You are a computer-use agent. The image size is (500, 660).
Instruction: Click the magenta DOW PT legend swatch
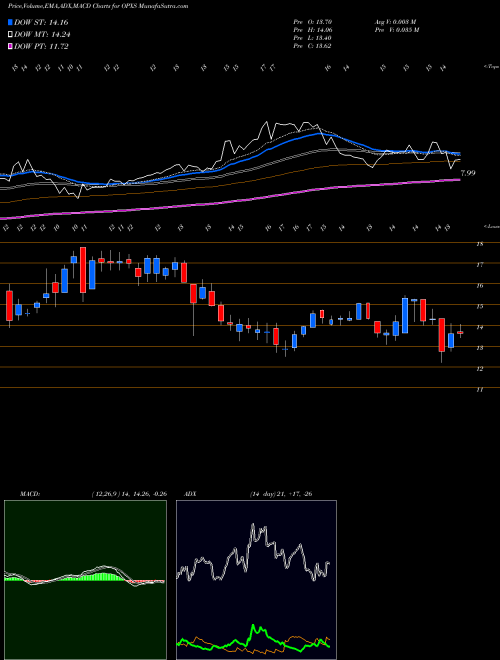point(10,46)
